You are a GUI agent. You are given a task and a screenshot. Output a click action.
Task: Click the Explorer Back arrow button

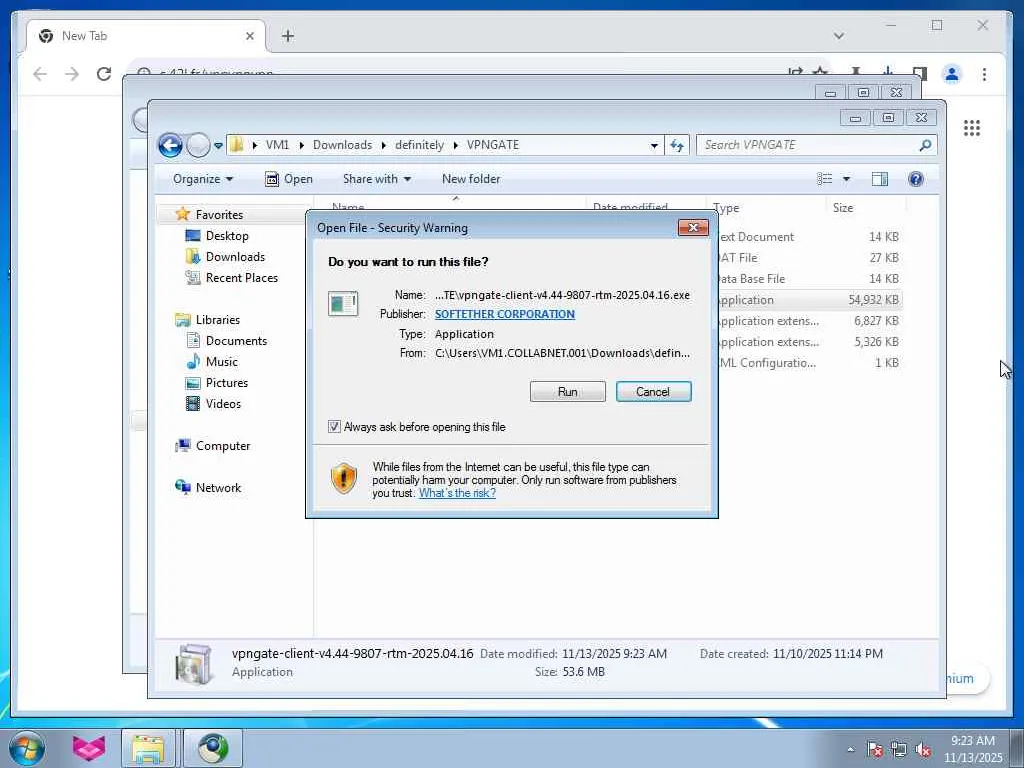(170, 145)
